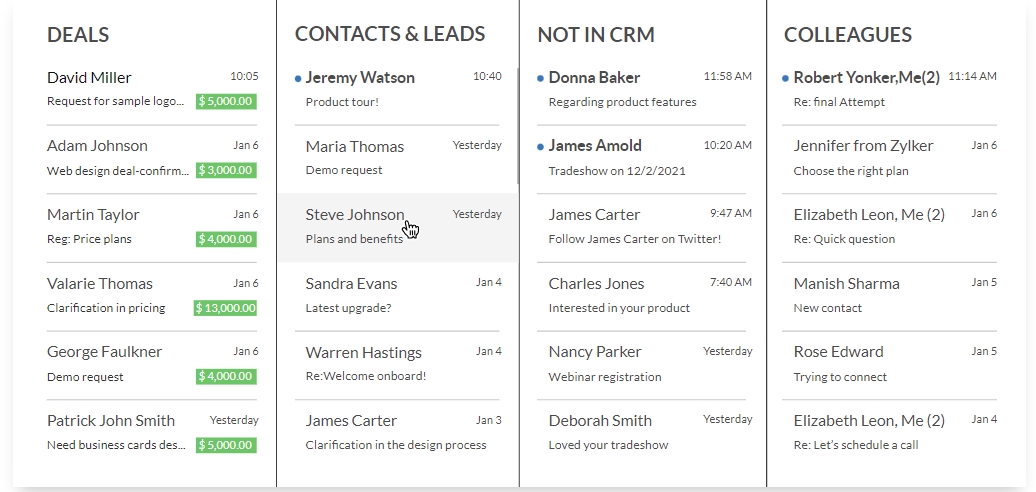
Task: Click the unread dot beside Jeremy Watson
Action: pyautogui.click(x=298, y=78)
